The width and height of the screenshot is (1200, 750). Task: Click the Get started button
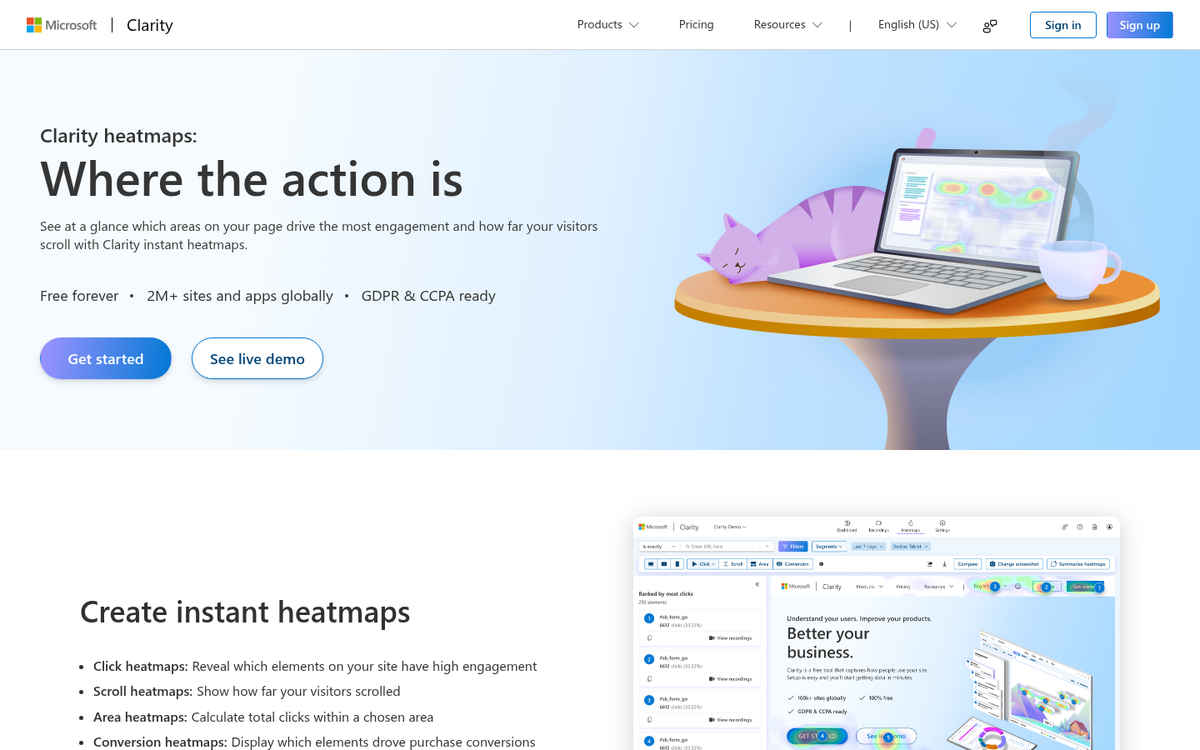coord(105,358)
